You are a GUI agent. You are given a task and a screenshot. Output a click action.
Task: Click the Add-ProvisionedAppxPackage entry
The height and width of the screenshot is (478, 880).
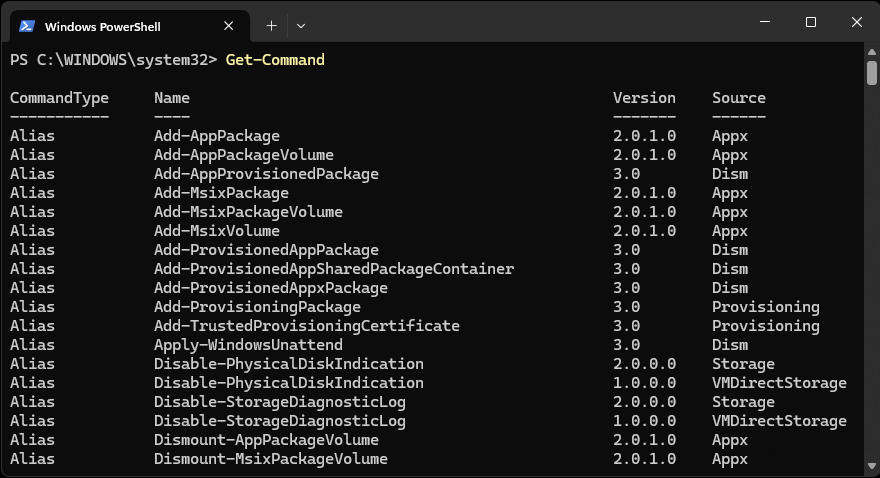coord(271,288)
